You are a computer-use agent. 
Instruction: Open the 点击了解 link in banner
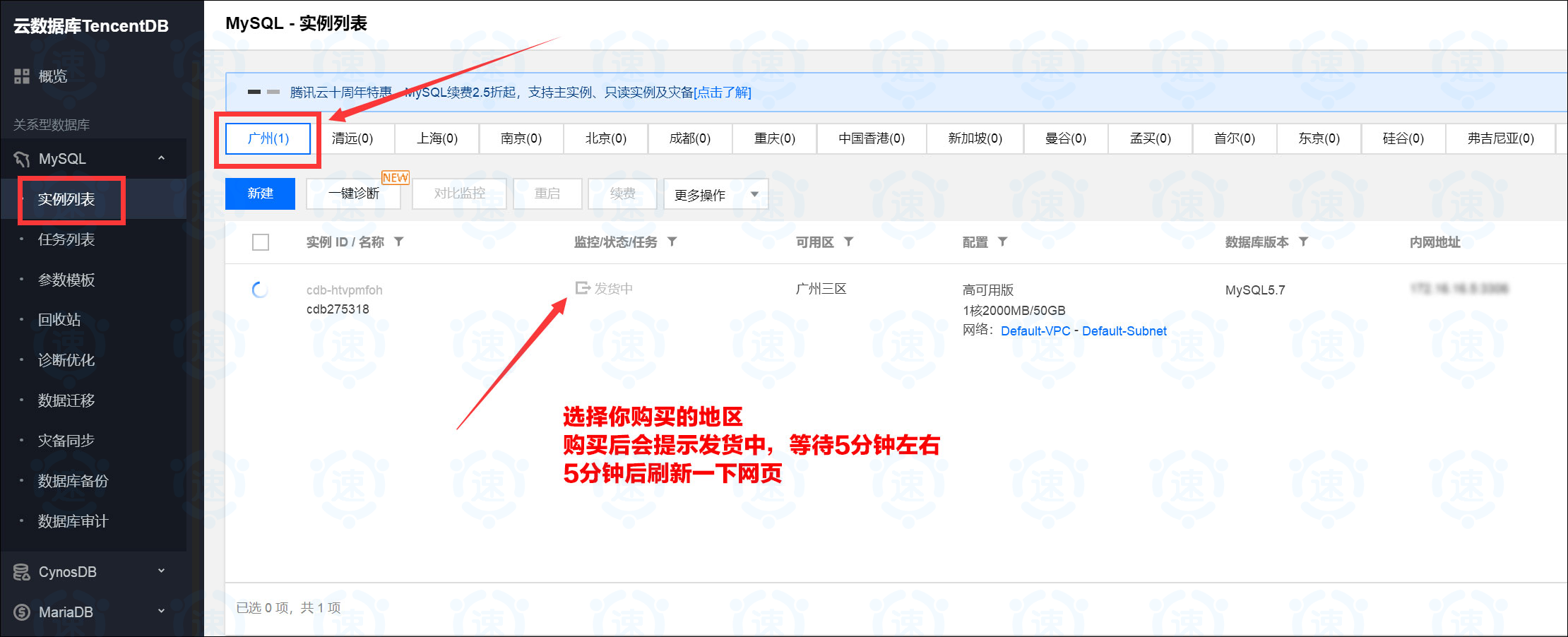click(x=723, y=93)
